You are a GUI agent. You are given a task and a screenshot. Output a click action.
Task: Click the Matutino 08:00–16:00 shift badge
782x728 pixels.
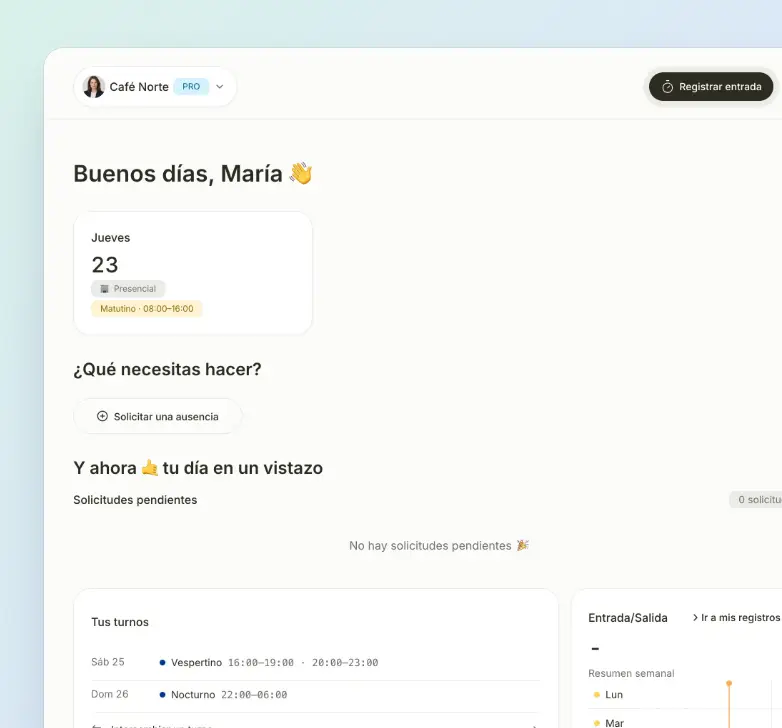[147, 309]
